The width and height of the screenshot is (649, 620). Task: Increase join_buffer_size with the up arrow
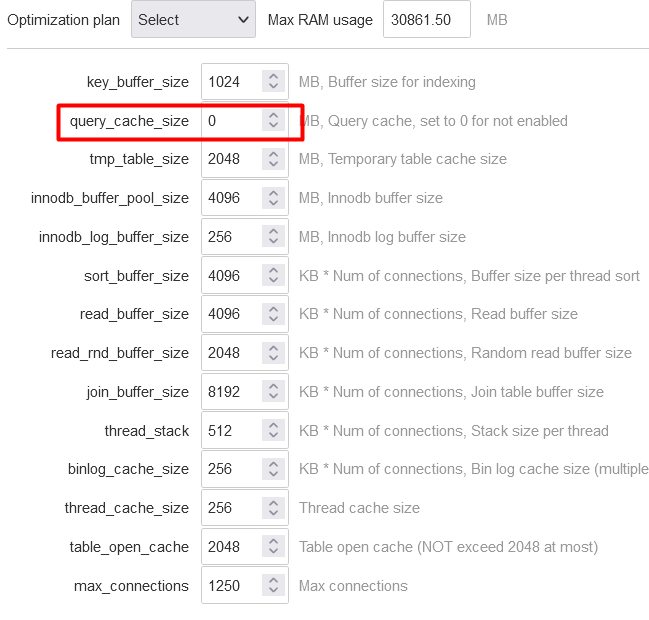coord(273,385)
